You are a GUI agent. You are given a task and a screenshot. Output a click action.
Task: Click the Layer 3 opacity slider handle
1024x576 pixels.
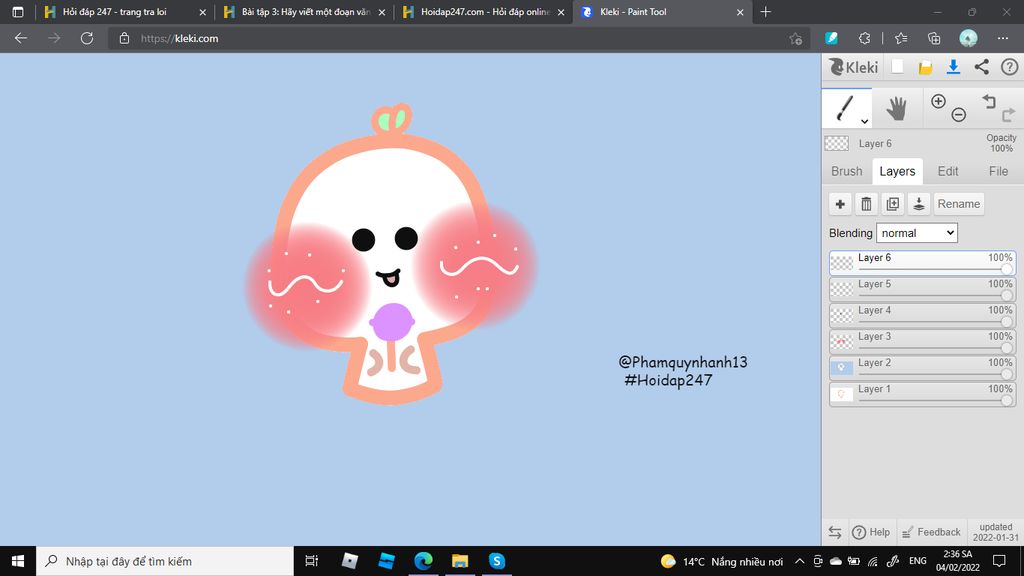(x=1006, y=347)
